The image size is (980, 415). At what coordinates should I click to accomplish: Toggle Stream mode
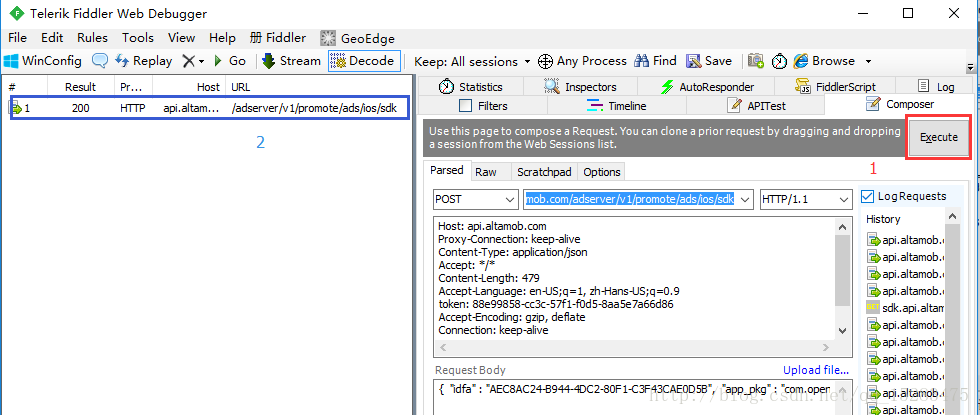[291, 61]
